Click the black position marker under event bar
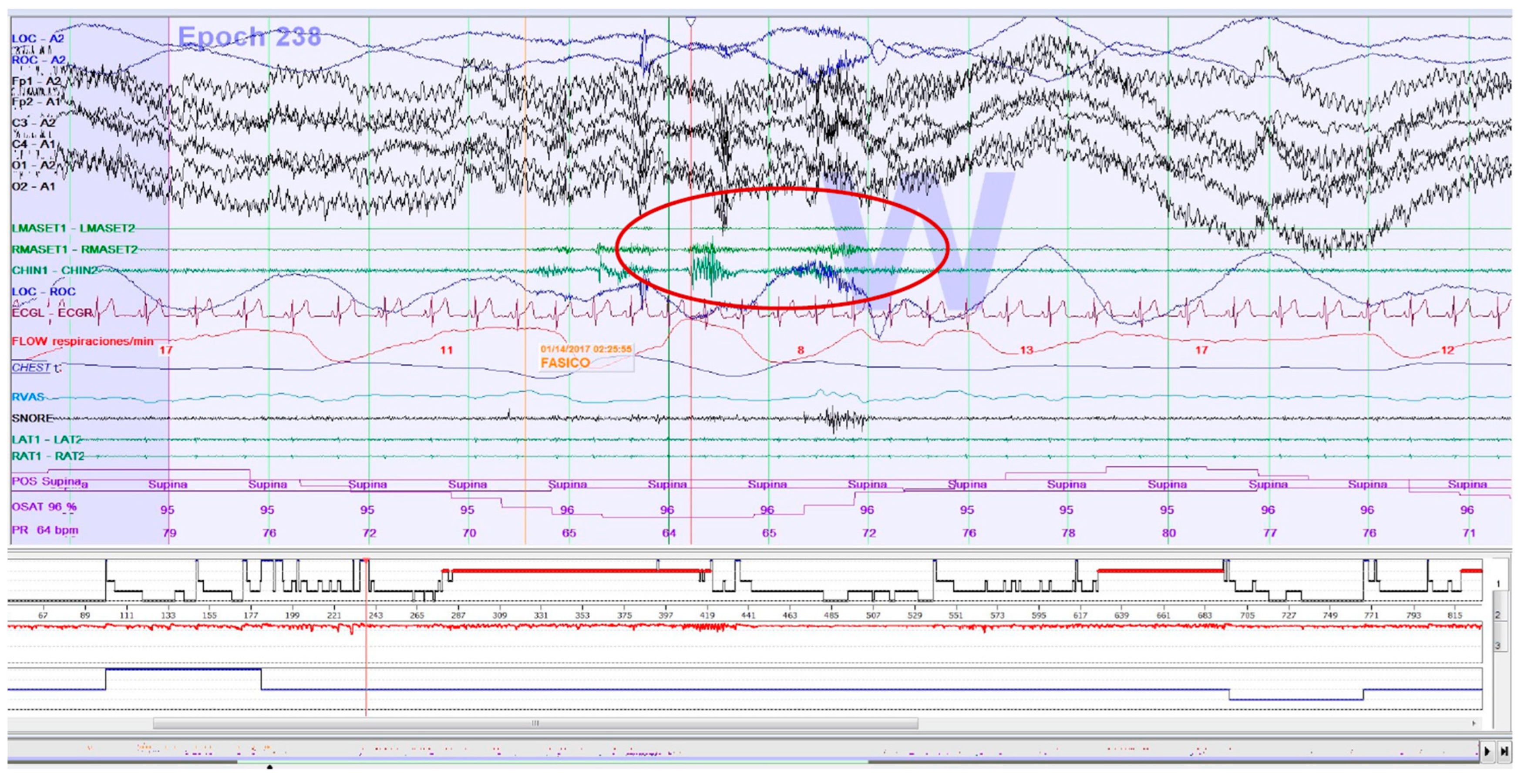The width and height of the screenshot is (1521, 784). pyautogui.click(x=270, y=767)
